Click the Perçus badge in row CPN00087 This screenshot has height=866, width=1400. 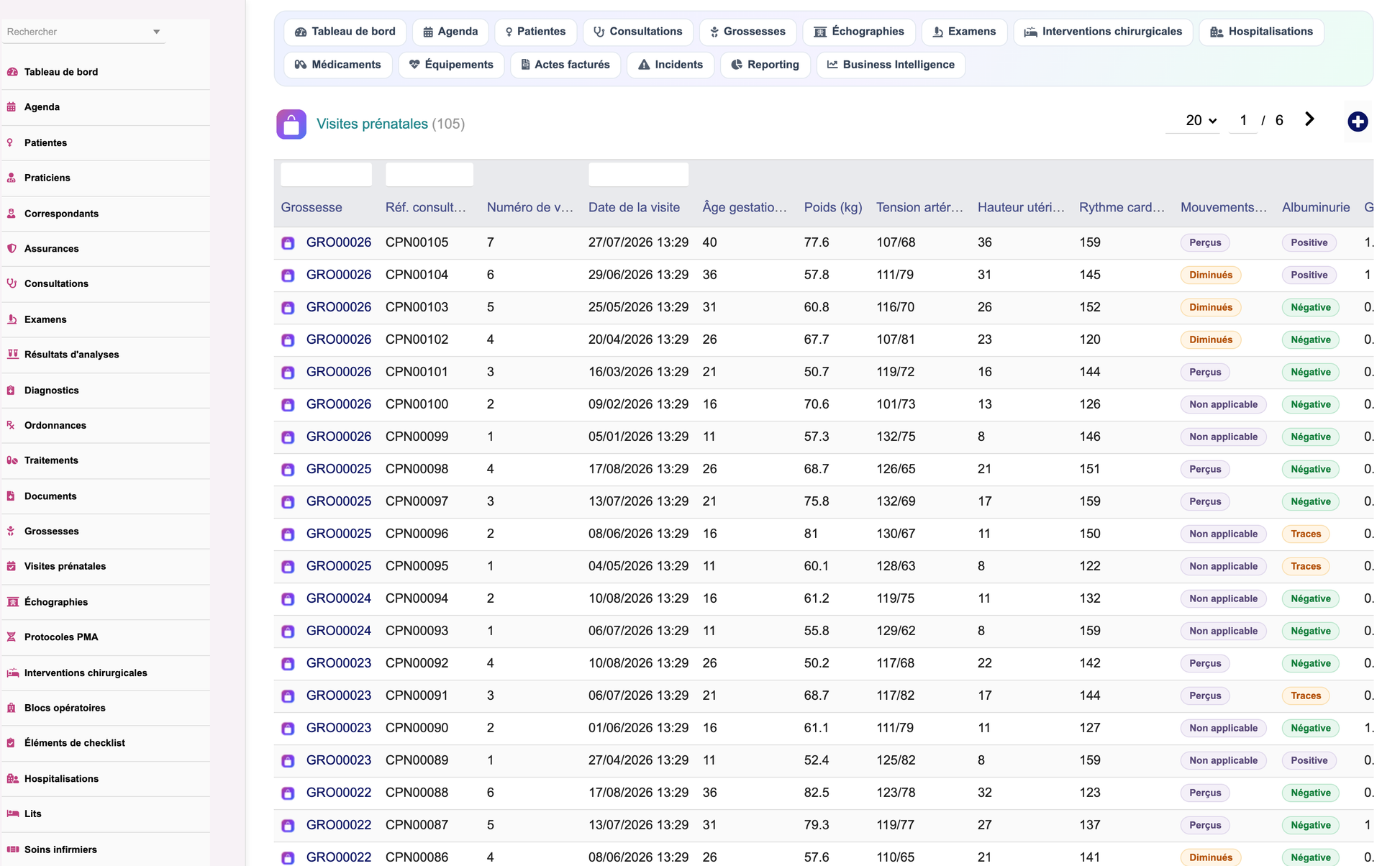(x=1205, y=825)
